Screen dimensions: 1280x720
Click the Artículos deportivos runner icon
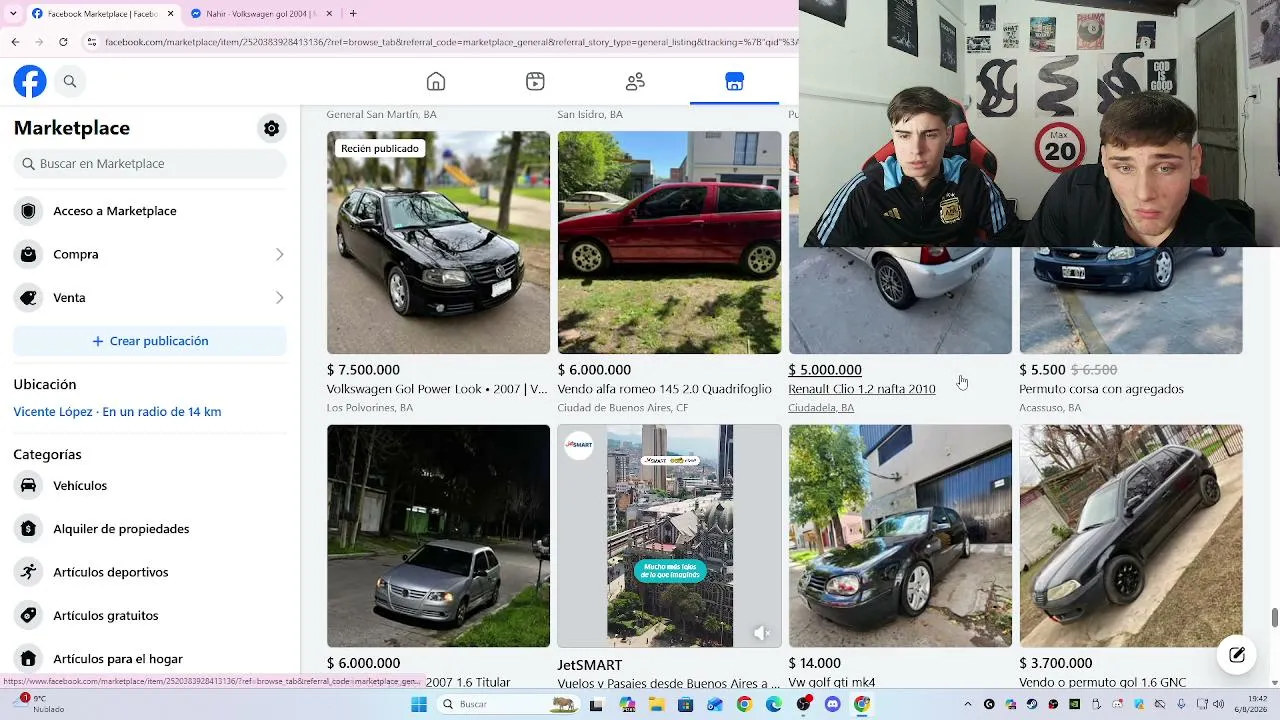click(28, 572)
